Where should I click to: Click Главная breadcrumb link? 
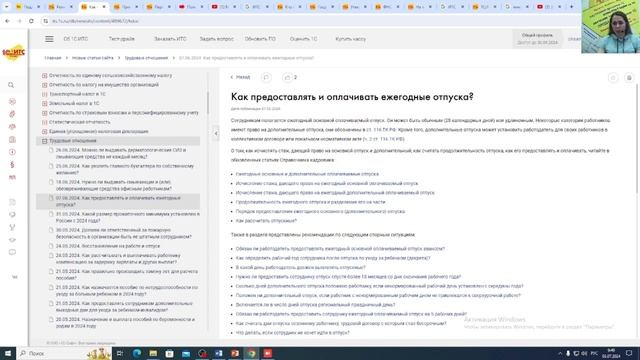point(53,58)
